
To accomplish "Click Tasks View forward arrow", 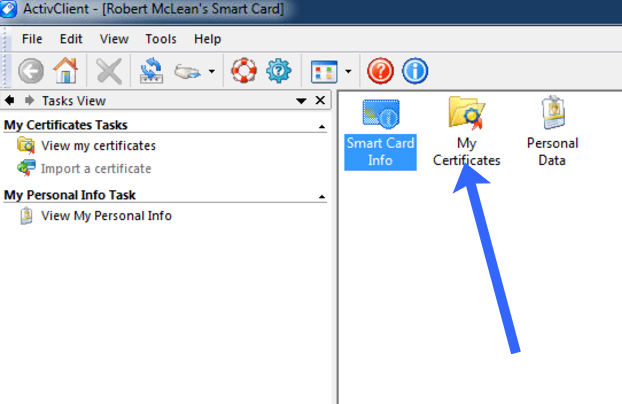I will click(29, 100).
